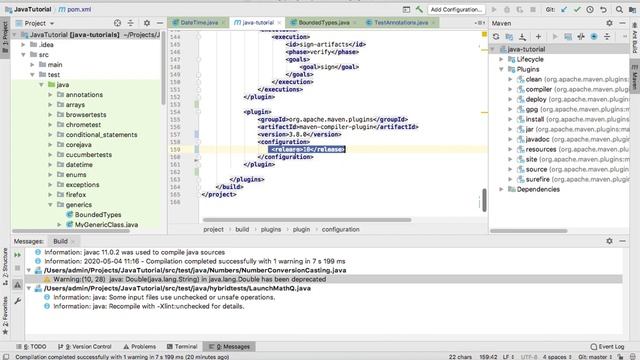Click the Git commit checkmark icon
This screenshot has height=360, width=640.
[x=577, y=9]
